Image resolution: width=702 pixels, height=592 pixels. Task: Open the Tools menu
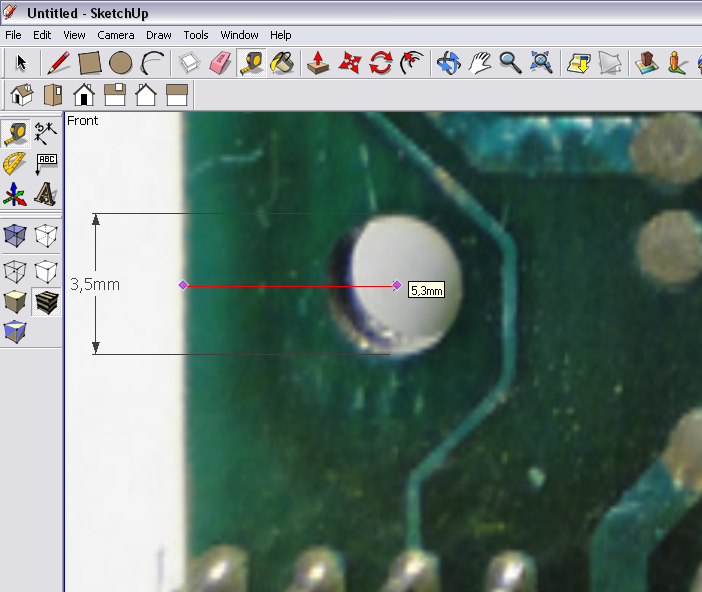[x=196, y=35]
